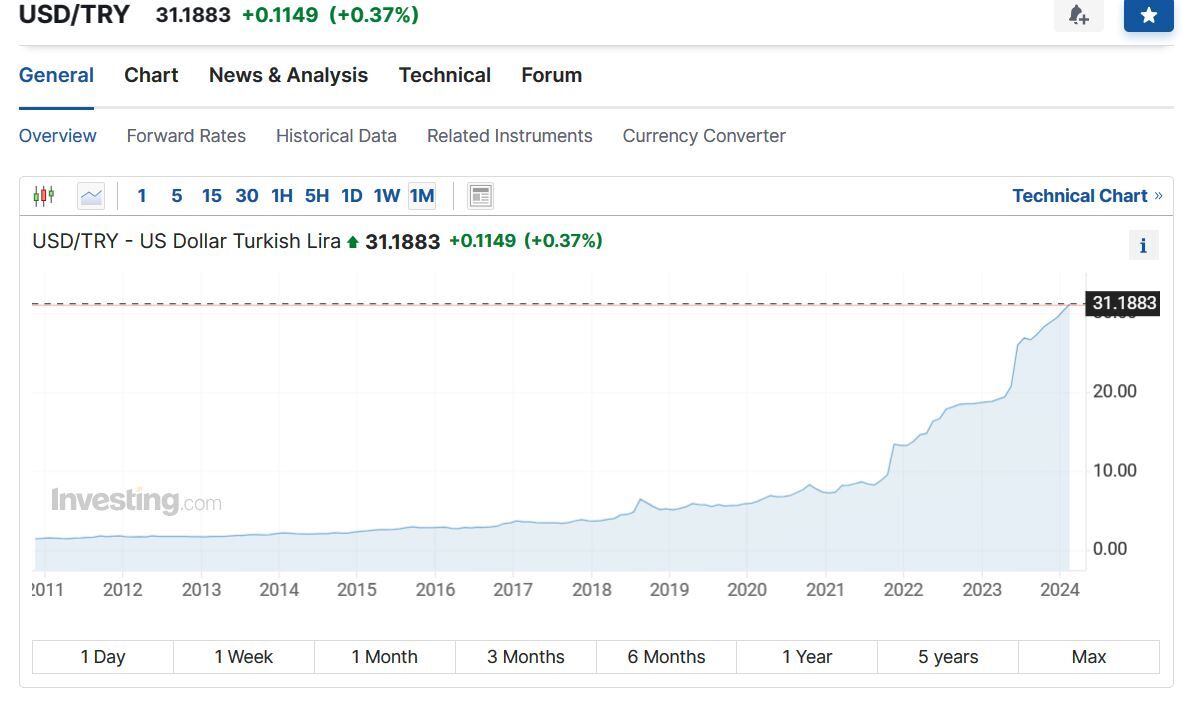This screenshot has width=1183, height=716.
Task: Set chart interval to 1 minute
Action: tap(141, 196)
